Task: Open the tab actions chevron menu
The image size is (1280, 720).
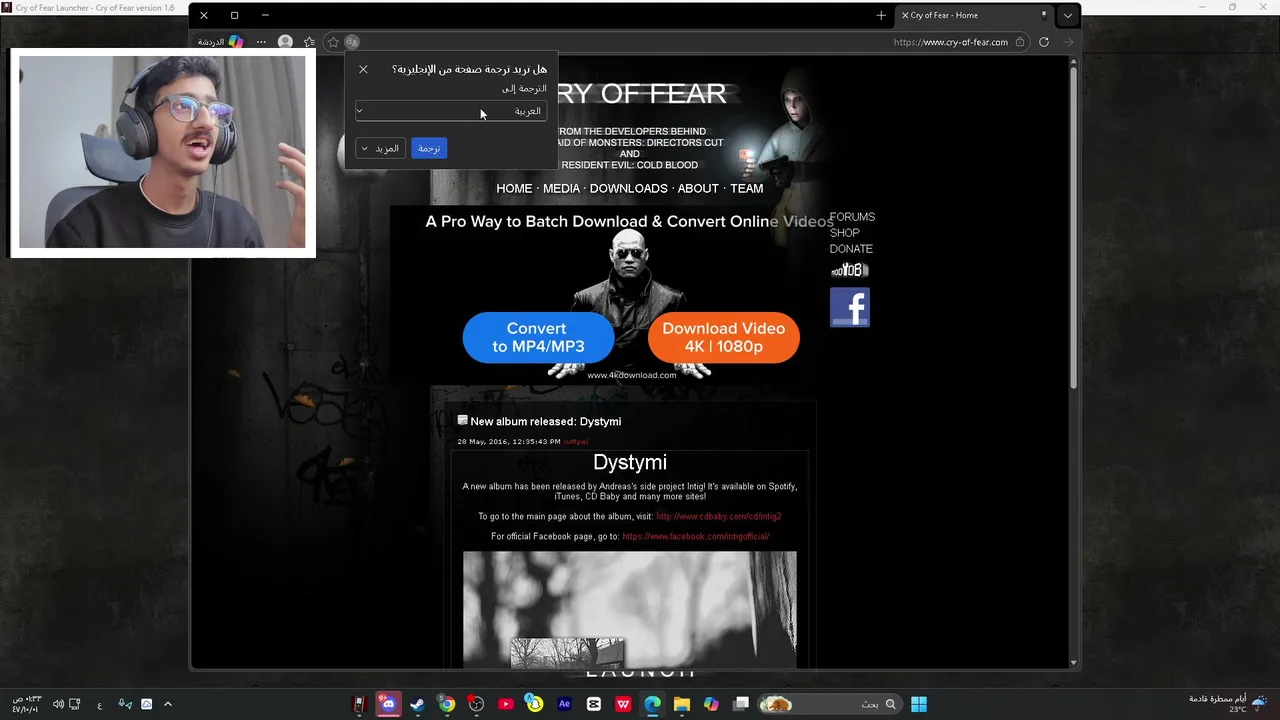Action: click(1068, 16)
